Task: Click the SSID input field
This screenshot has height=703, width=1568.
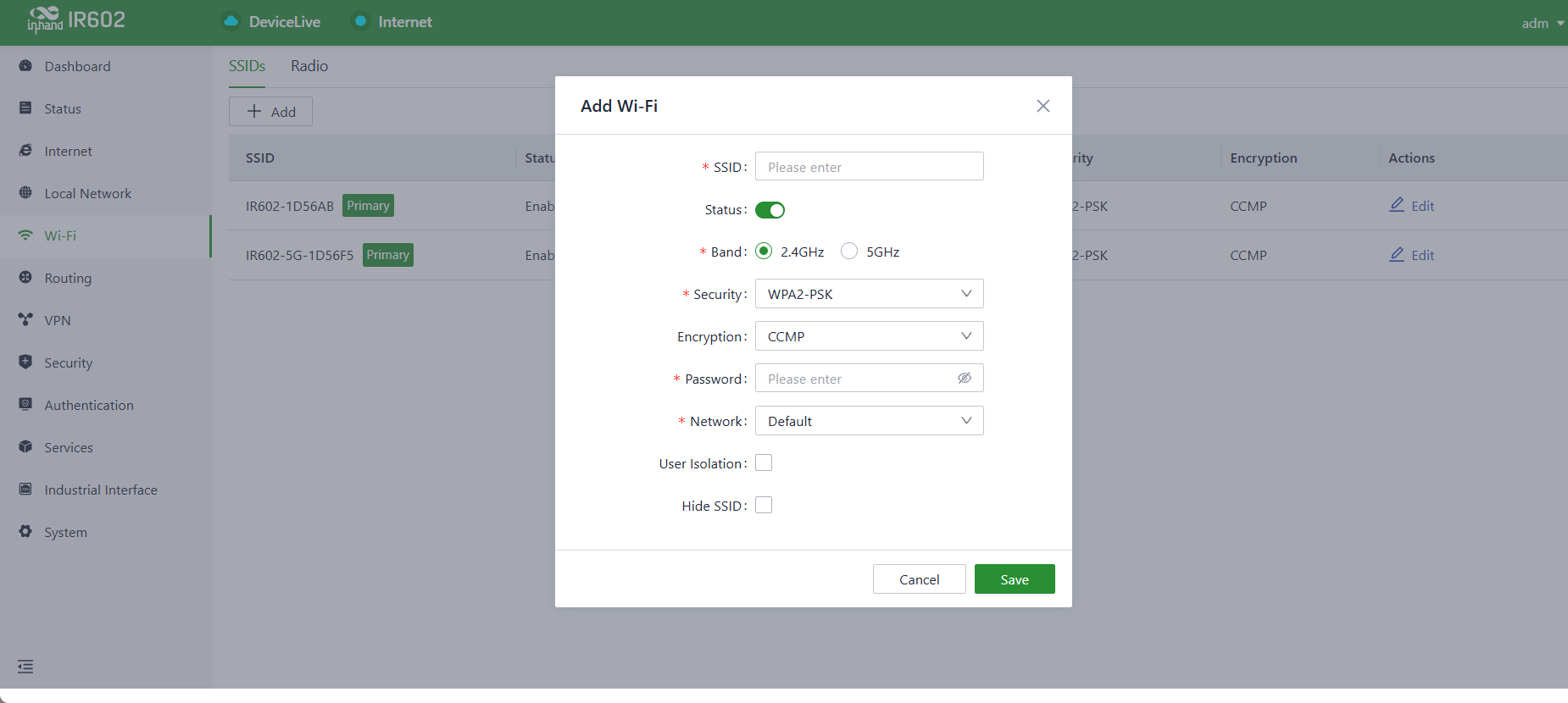Action: point(870,167)
